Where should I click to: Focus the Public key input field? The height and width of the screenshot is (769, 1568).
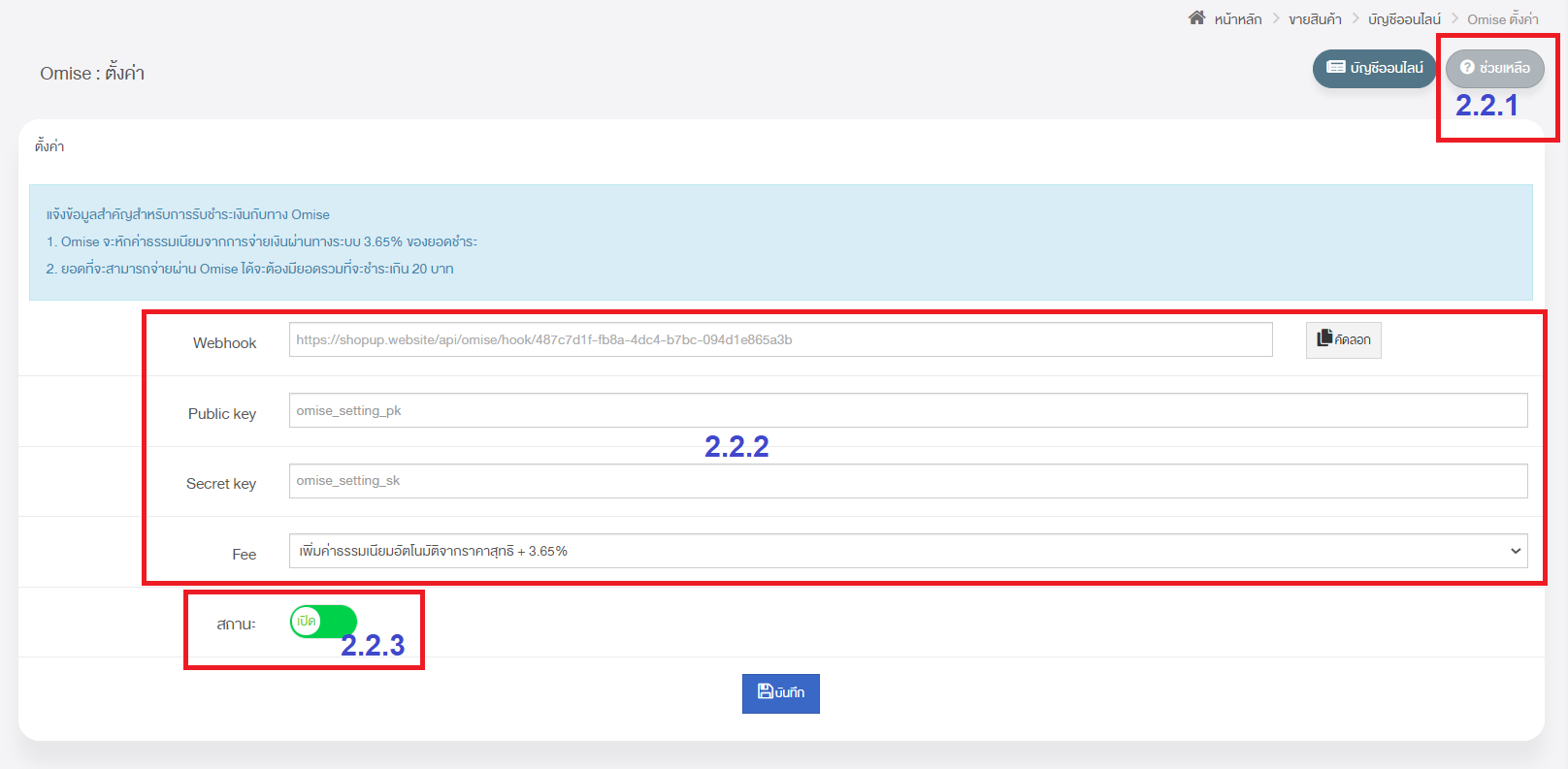click(x=908, y=410)
